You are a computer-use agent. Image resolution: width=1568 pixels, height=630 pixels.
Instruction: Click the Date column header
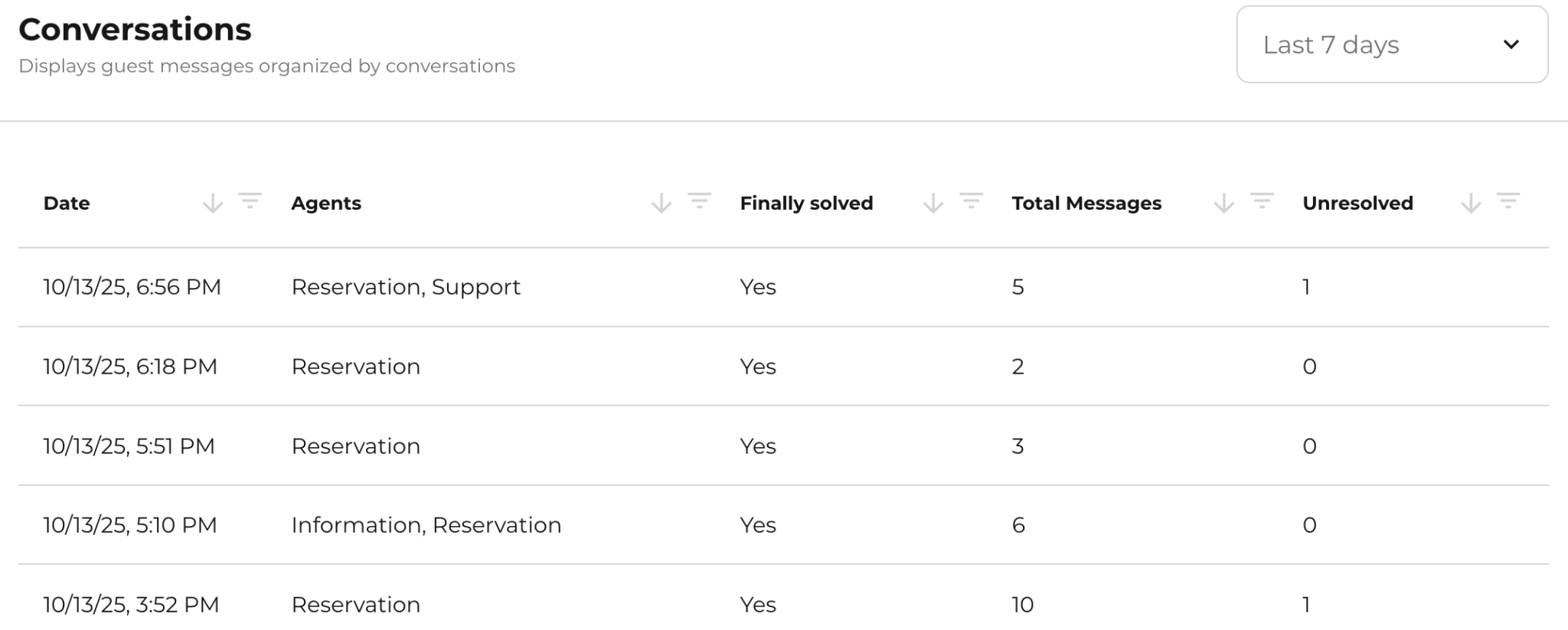(67, 204)
